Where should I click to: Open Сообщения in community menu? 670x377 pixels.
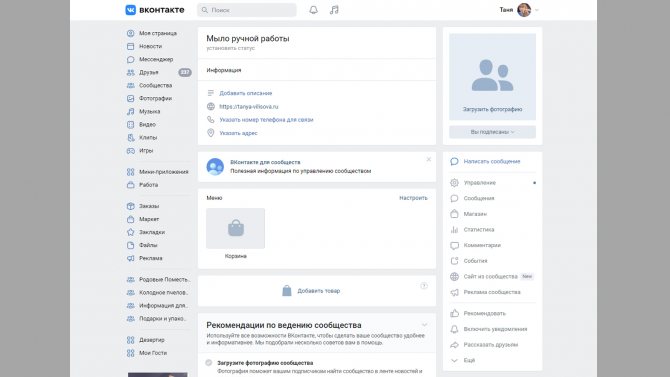click(479, 198)
